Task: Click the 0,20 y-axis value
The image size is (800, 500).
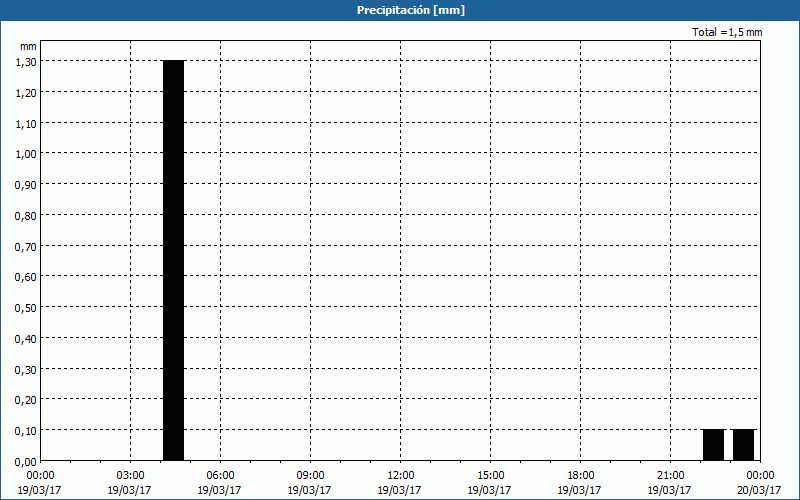Action: coord(26,399)
